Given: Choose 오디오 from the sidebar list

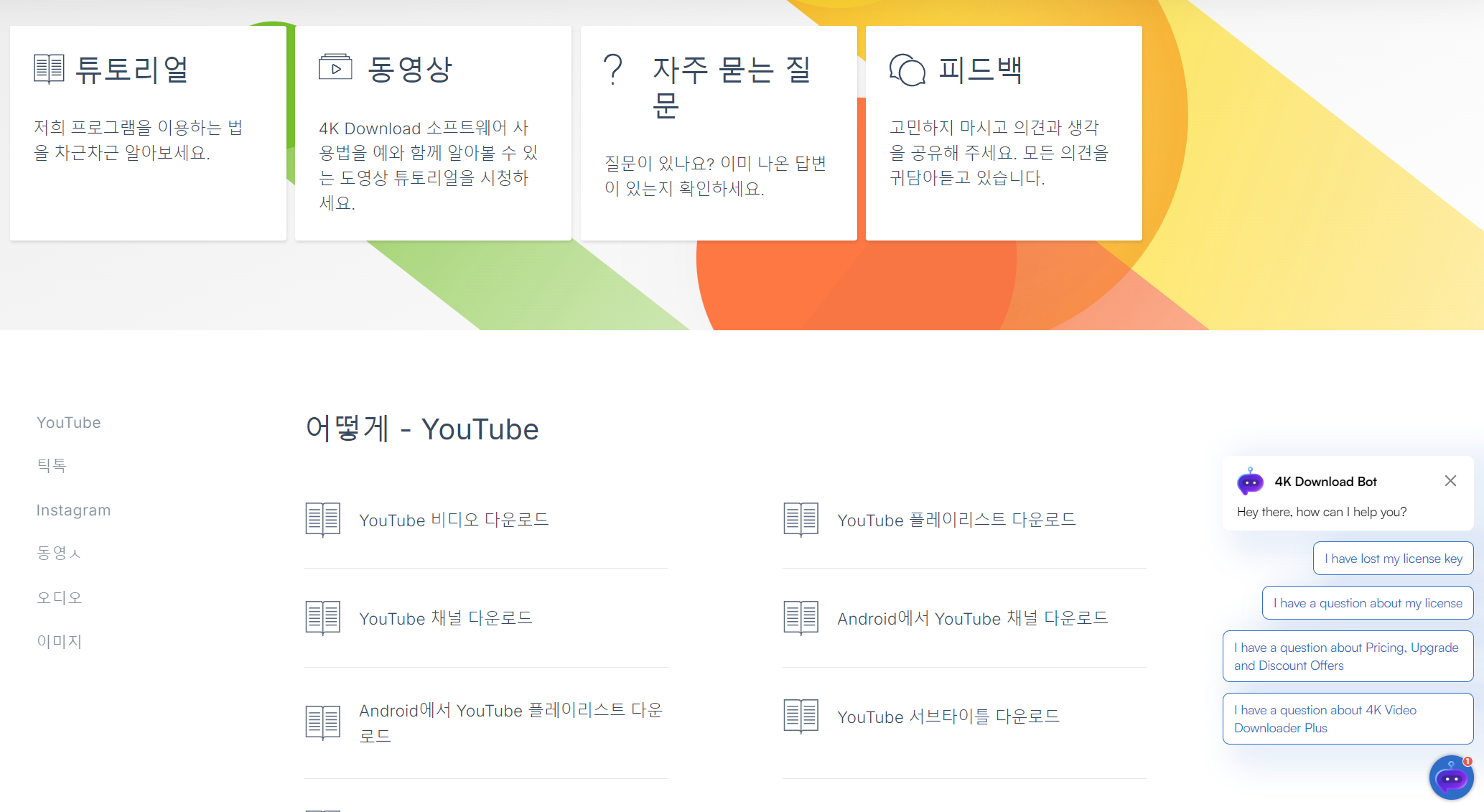Looking at the screenshot, I should click(x=60, y=597).
